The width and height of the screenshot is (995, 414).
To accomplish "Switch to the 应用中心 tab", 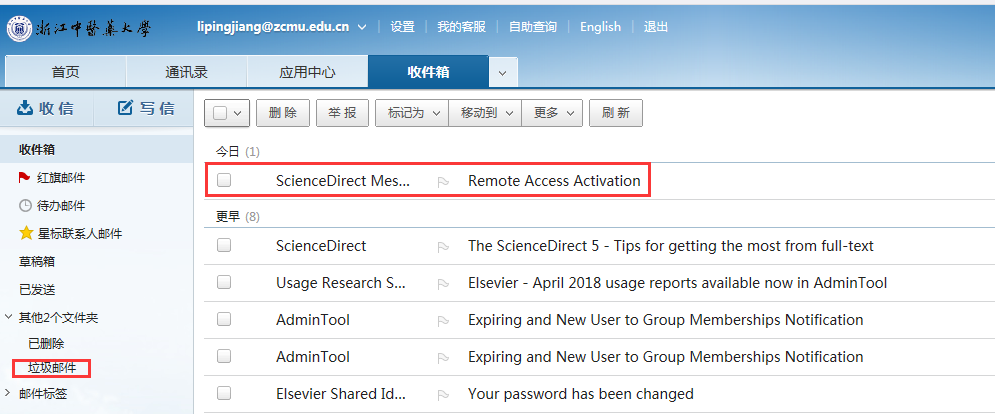I will click(x=307, y=72).
